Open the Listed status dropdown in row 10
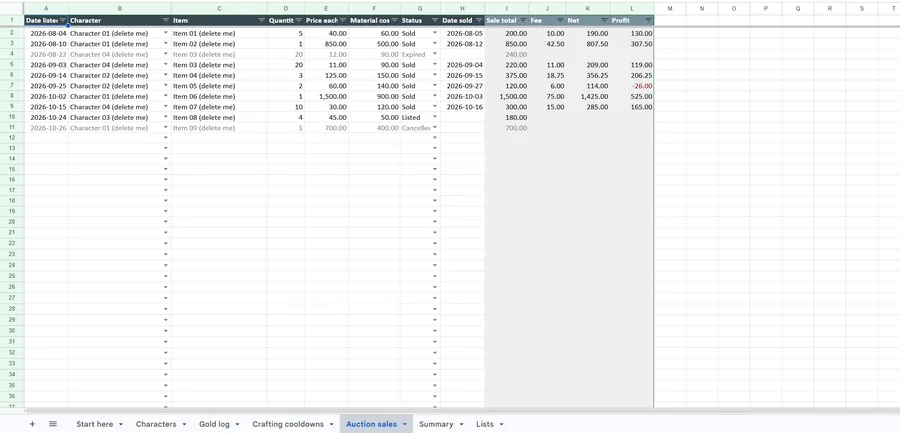Image resolution: width=900 pixels, height=433 pixels. (435, 117)
